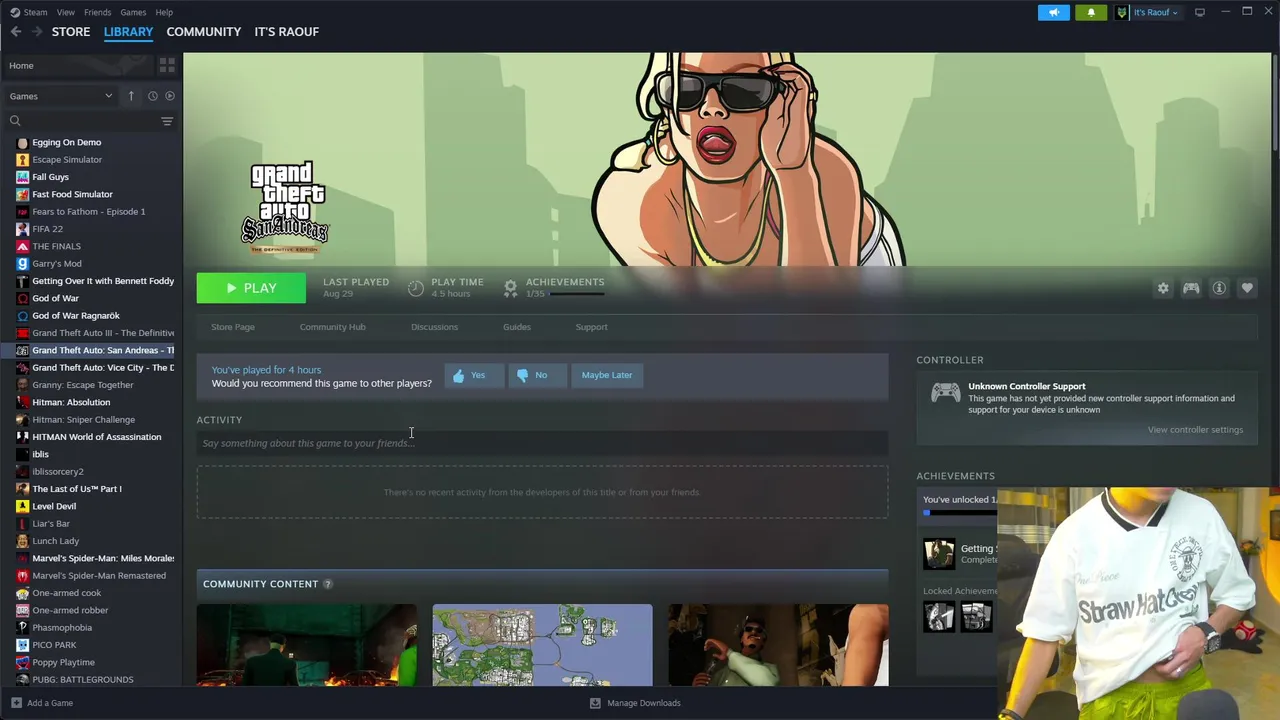The image size is (1280, 720).
Task: Open the San Andreas map community thumbnail
Action: 542,645
